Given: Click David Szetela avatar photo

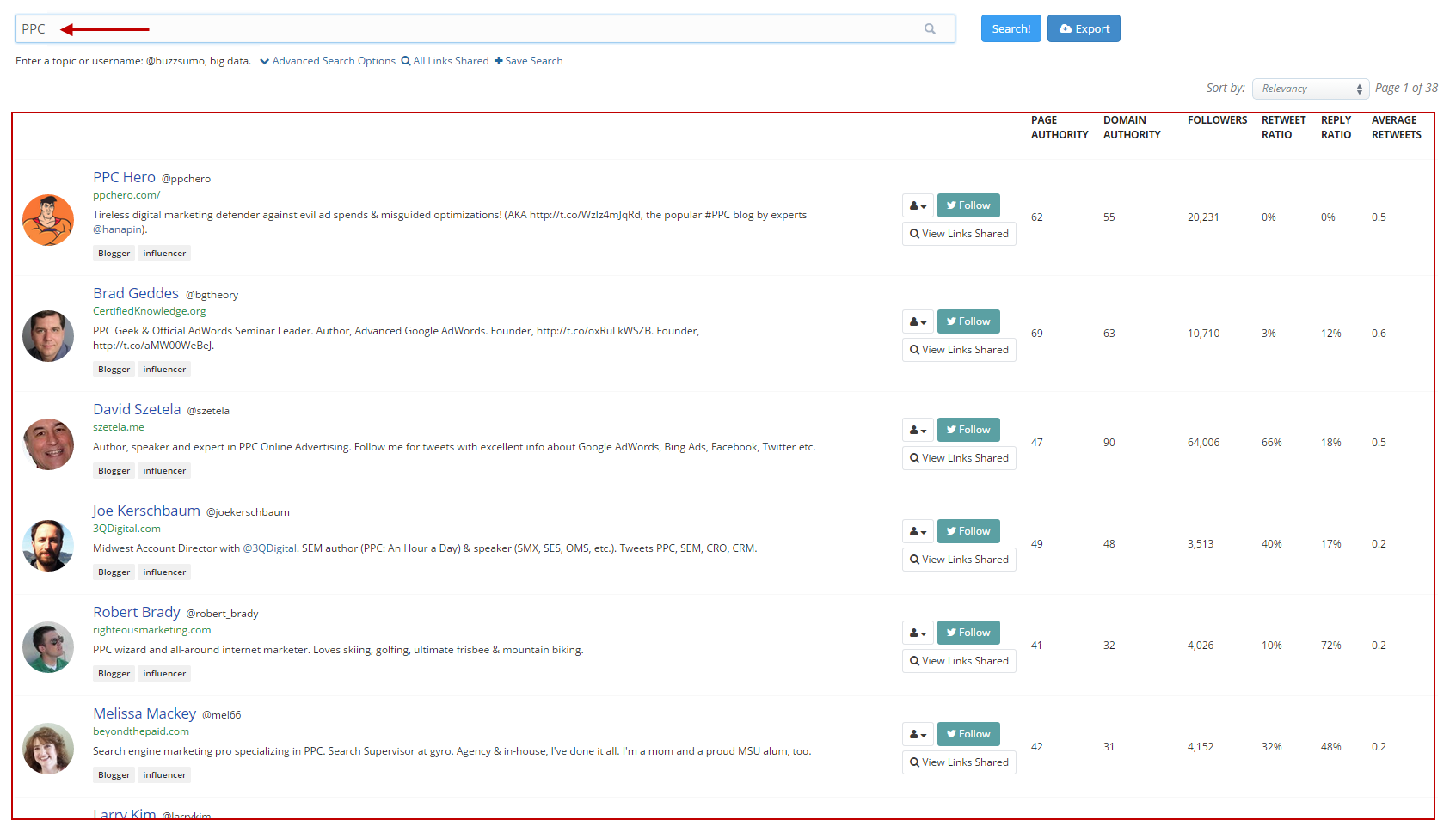Looking at the screenshot, I should coord(48,444).
